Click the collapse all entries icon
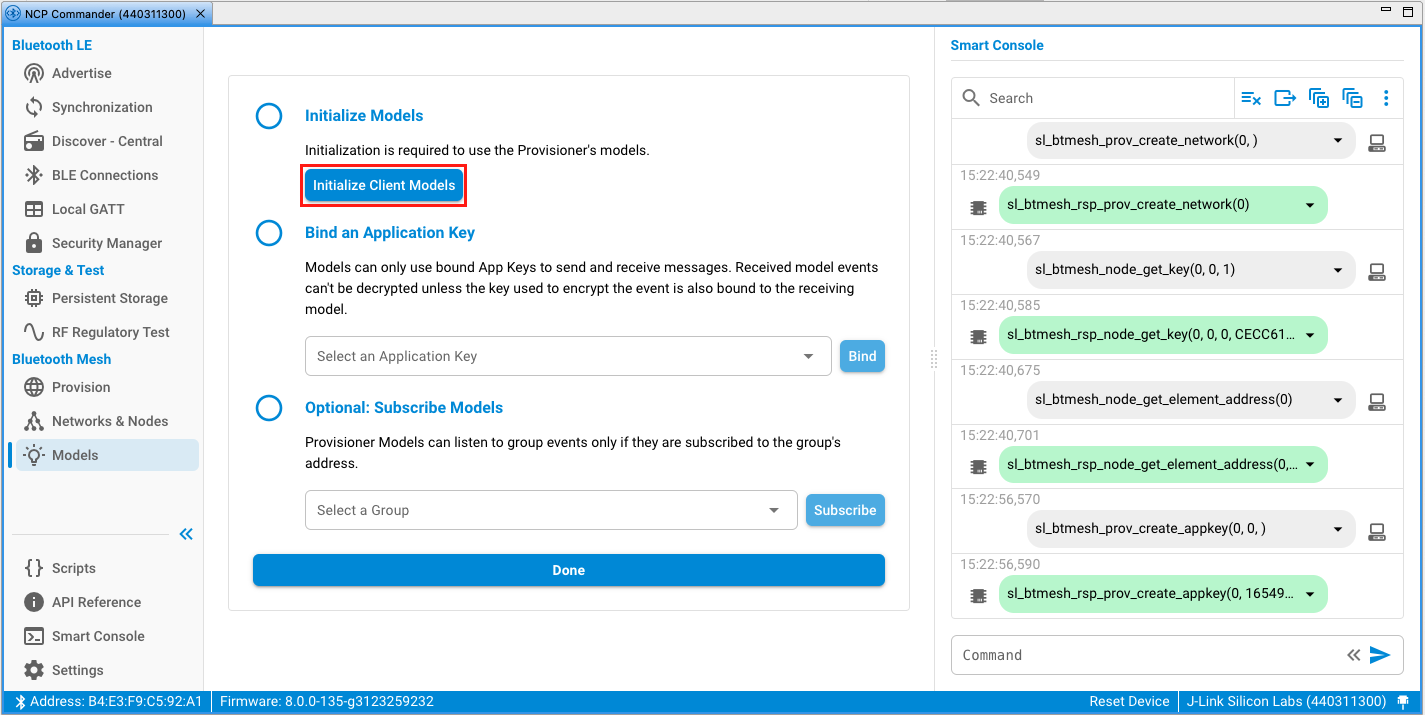Image resolution: width=1425 pixels, height=715 pixels. 1352,98
